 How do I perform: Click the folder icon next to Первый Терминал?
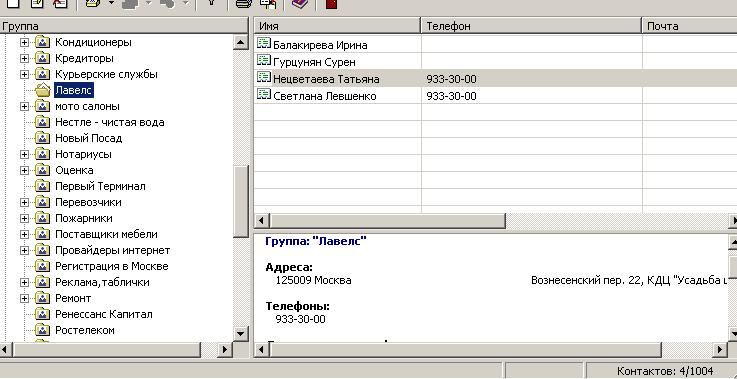[43, 186]
